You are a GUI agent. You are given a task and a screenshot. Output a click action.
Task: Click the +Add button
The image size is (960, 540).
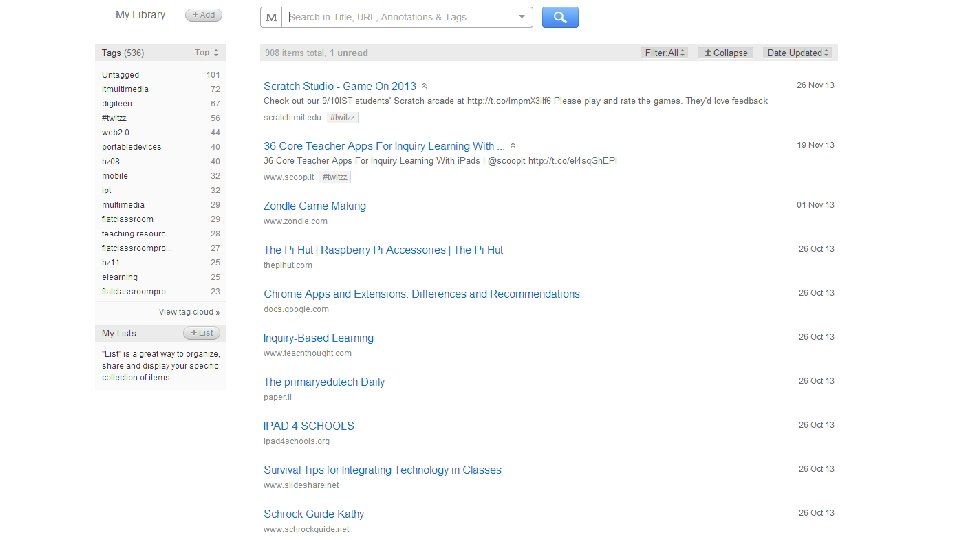pos(203,15)
